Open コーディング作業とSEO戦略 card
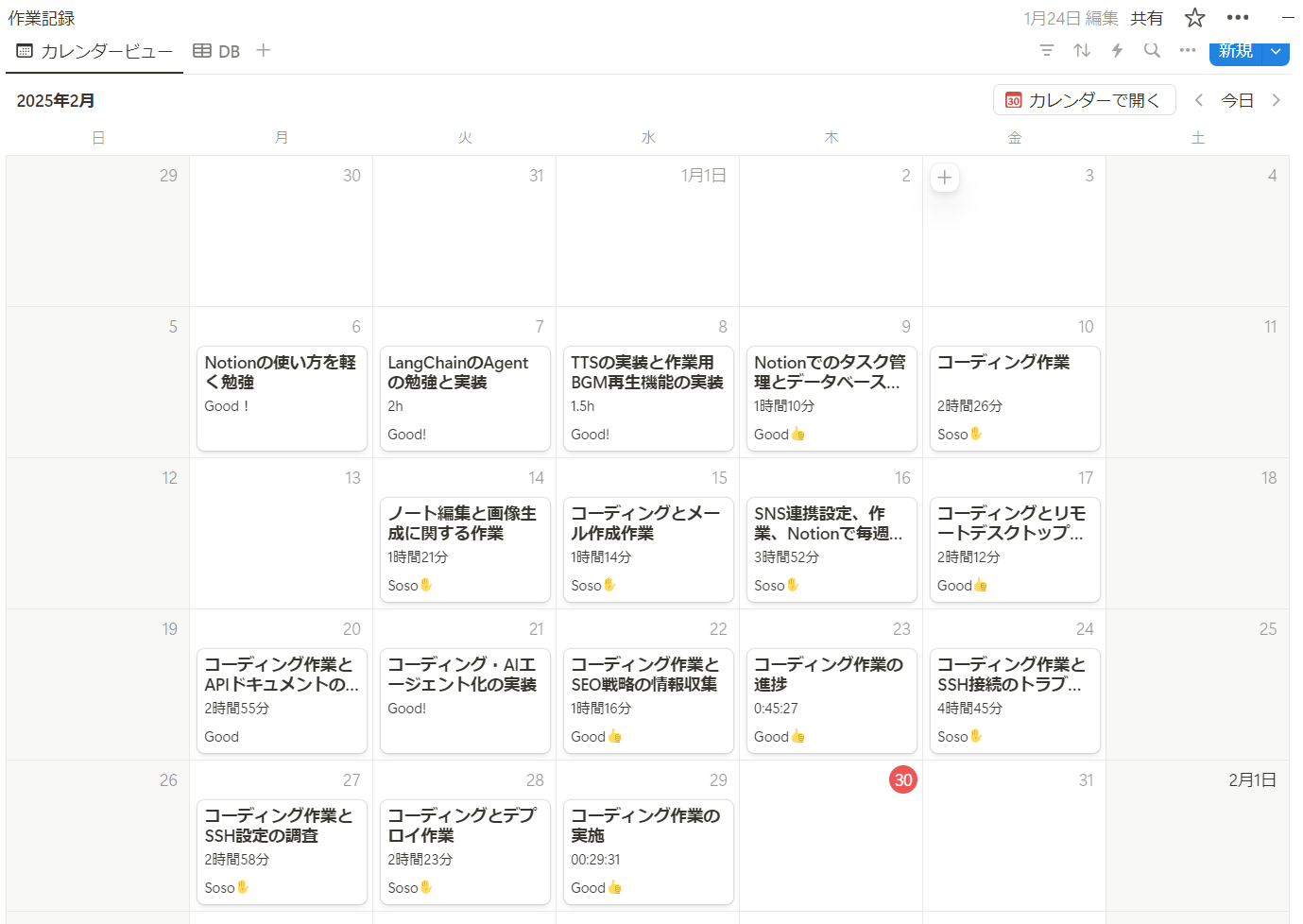 coord(648,701)
